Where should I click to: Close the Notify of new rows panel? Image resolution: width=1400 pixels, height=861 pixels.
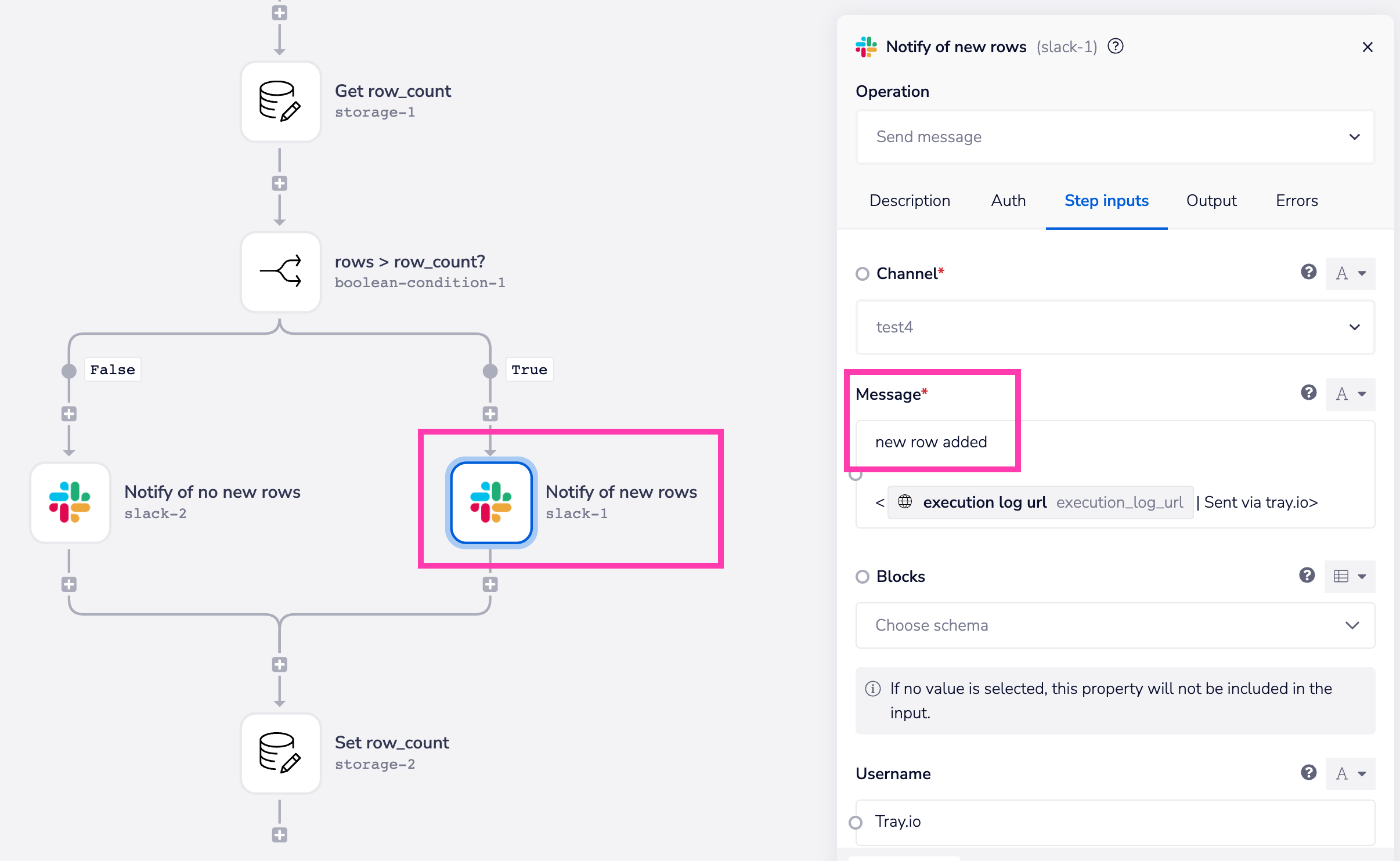click(x=1367, y=47)
